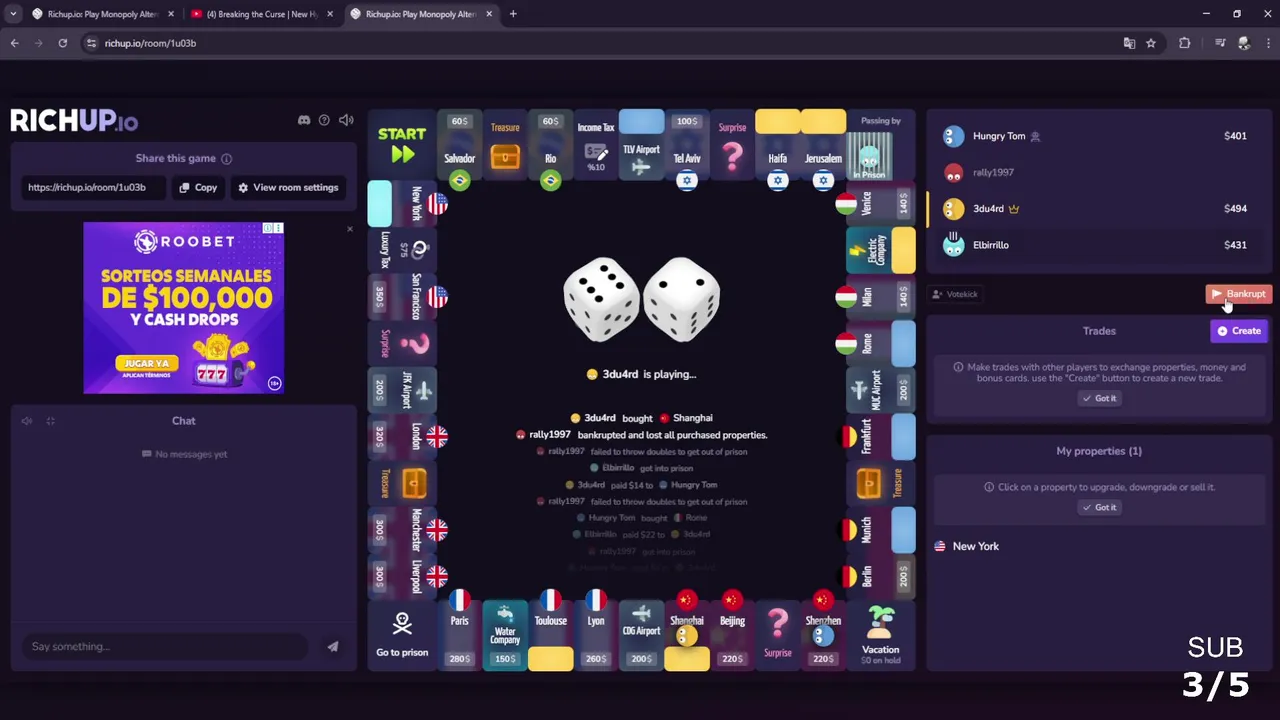Open the help question mark icon

tap(324, 120)
